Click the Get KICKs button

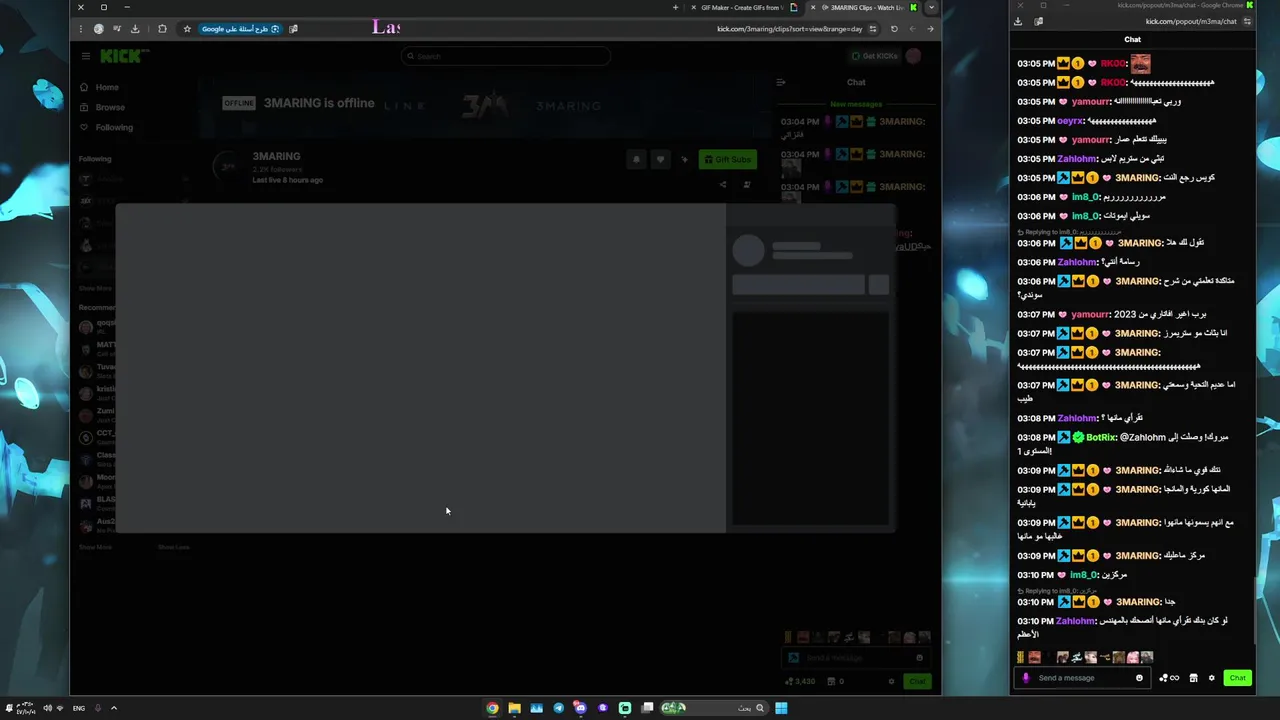coord(874,56)
